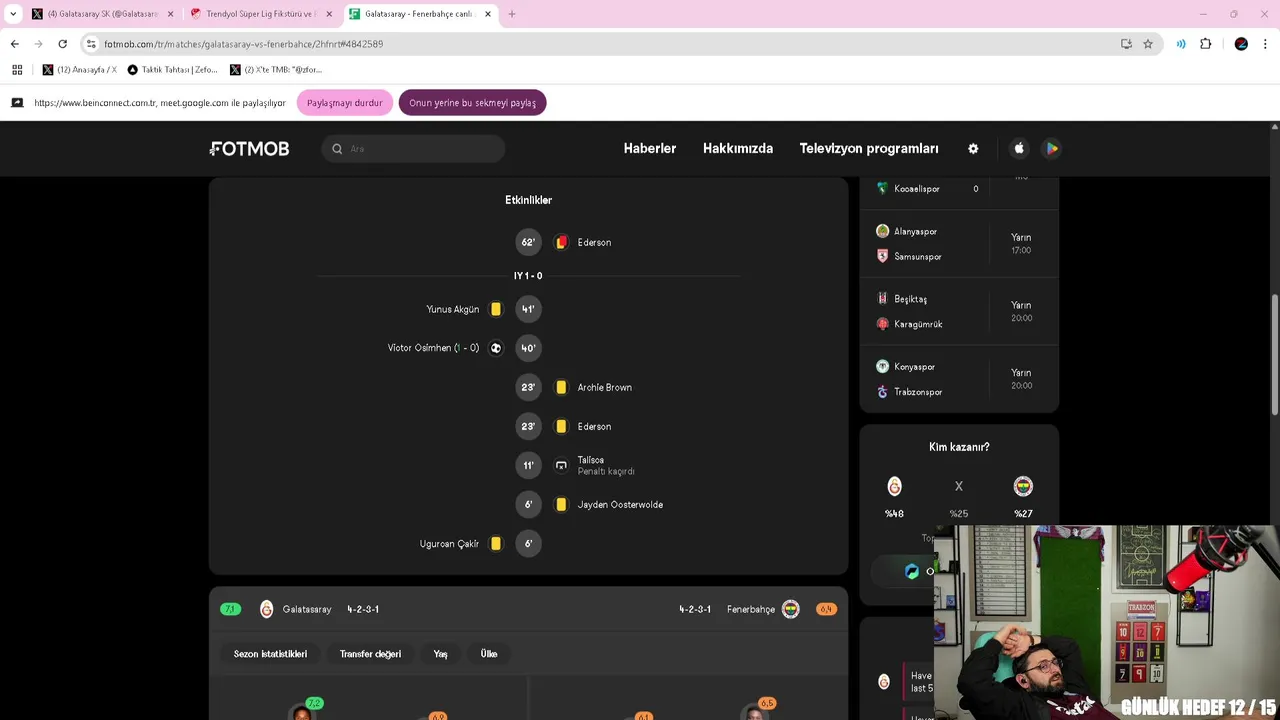Switch to Trendyol Süper Lig Fikstürü tab
Screen dimensions: 1280x720
[x=261, y=14]
